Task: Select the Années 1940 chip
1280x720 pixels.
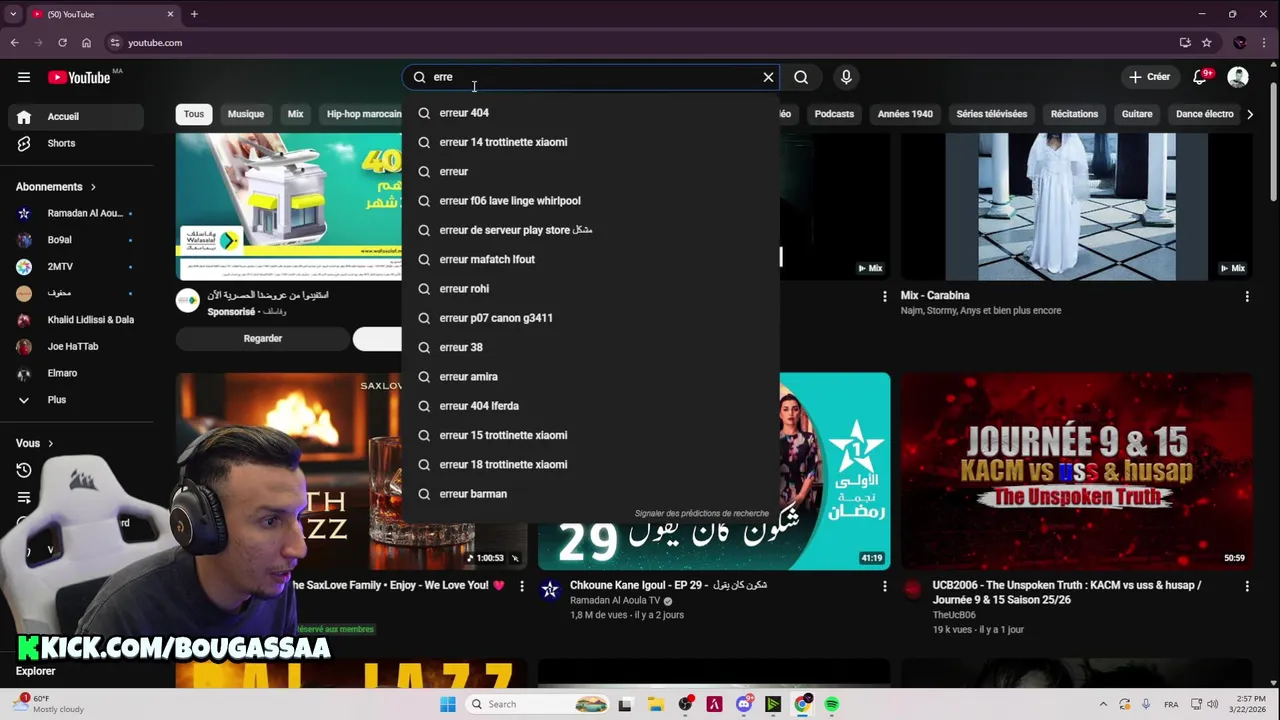Action: pyautogui.click(x=905, y=114)
